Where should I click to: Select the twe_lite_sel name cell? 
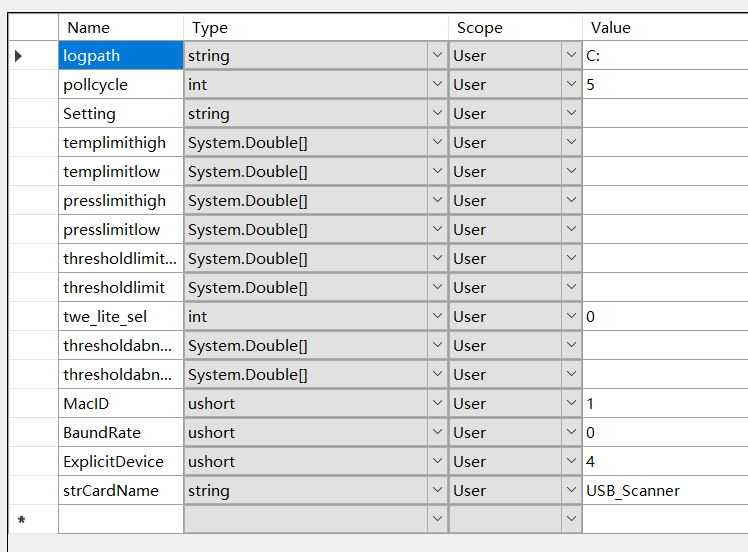pos(121,316)
